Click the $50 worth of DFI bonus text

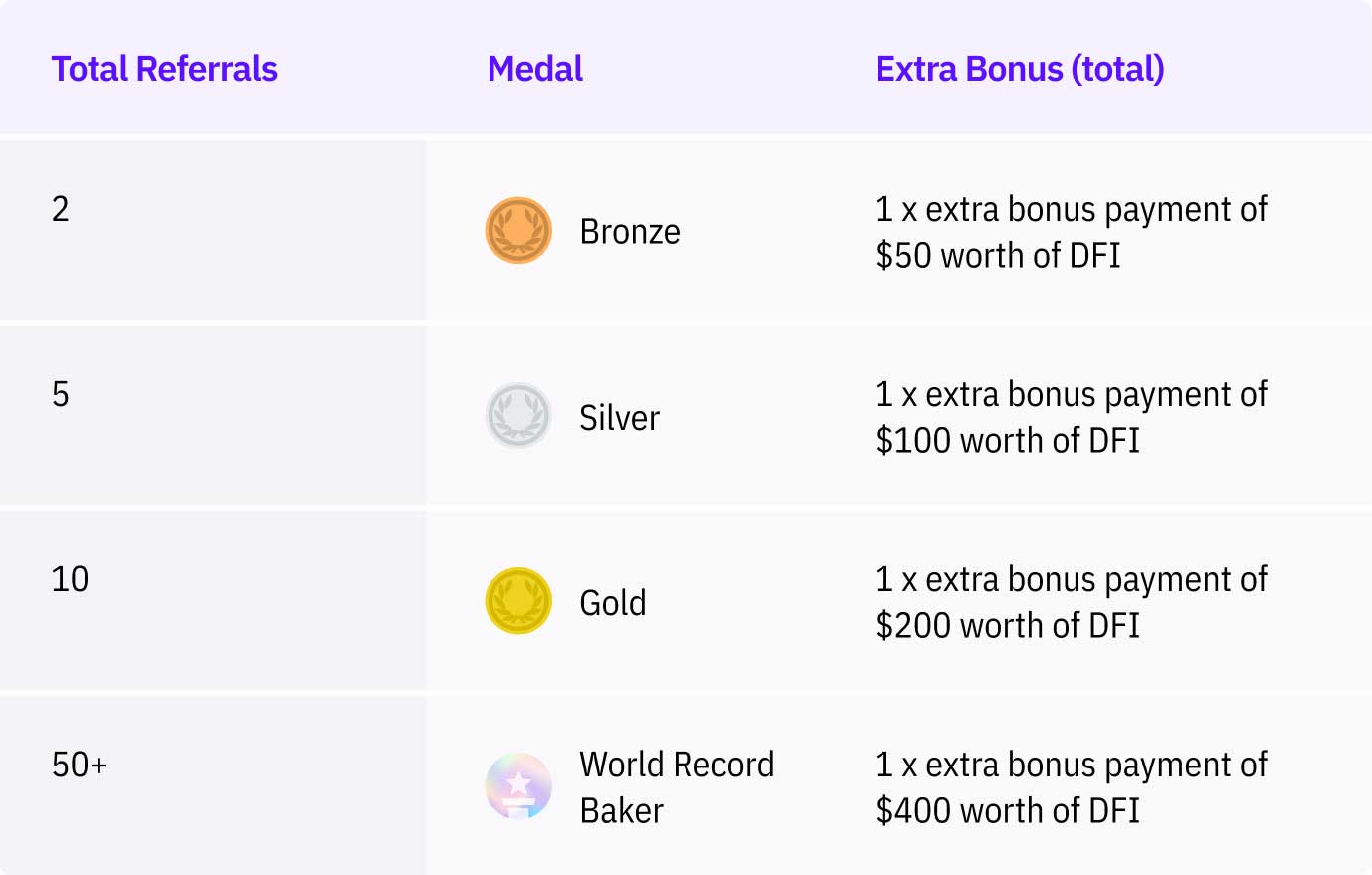(x=998, y=256)
